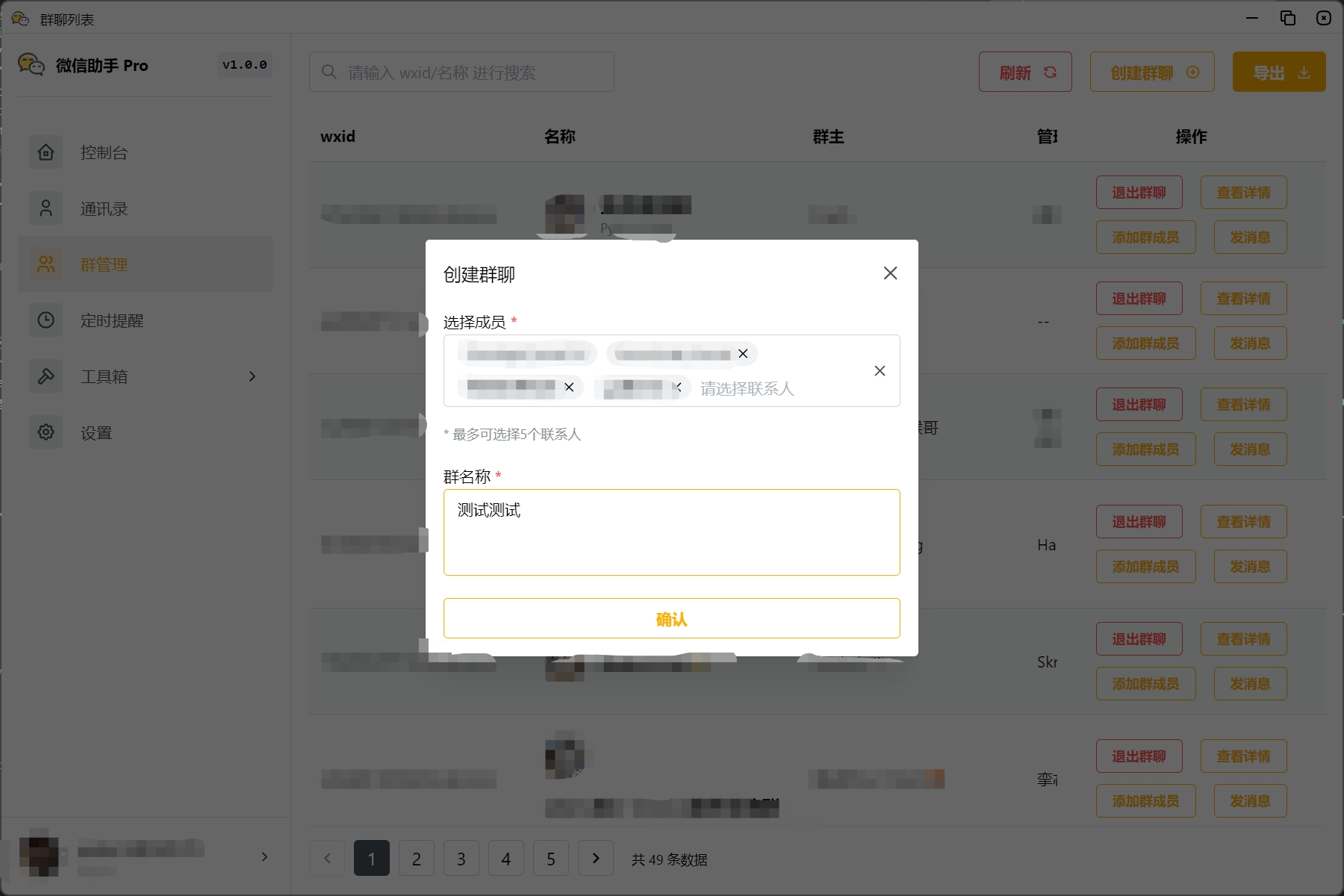Refresh the group list with 刷新
This screenshot has height=896, width=1344.
pos(1024,72)
